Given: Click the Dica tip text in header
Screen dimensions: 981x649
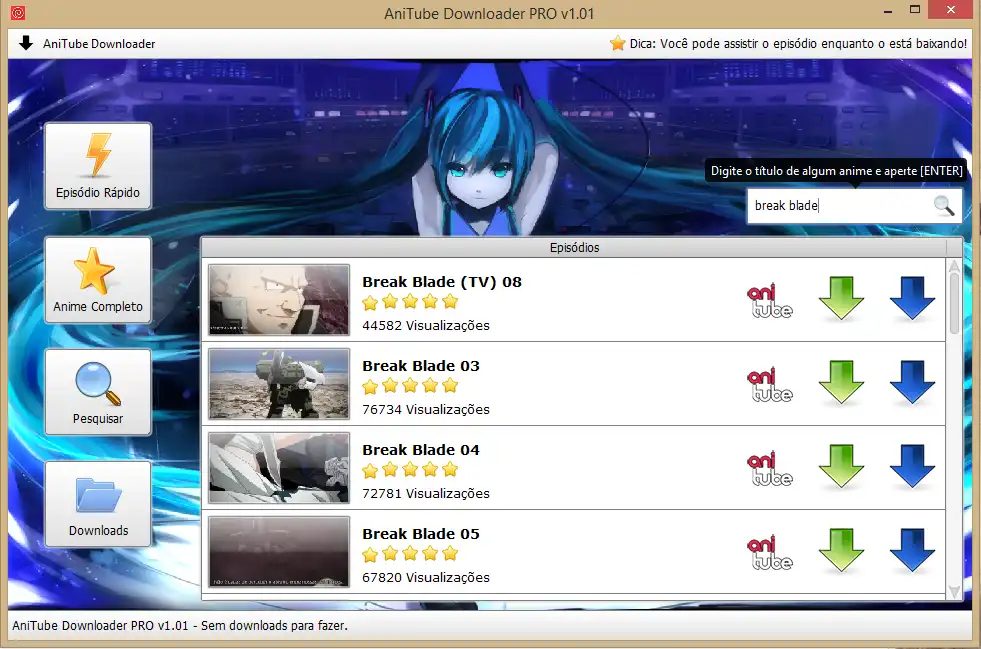Looking at the screenshot, I should [798, 44].
